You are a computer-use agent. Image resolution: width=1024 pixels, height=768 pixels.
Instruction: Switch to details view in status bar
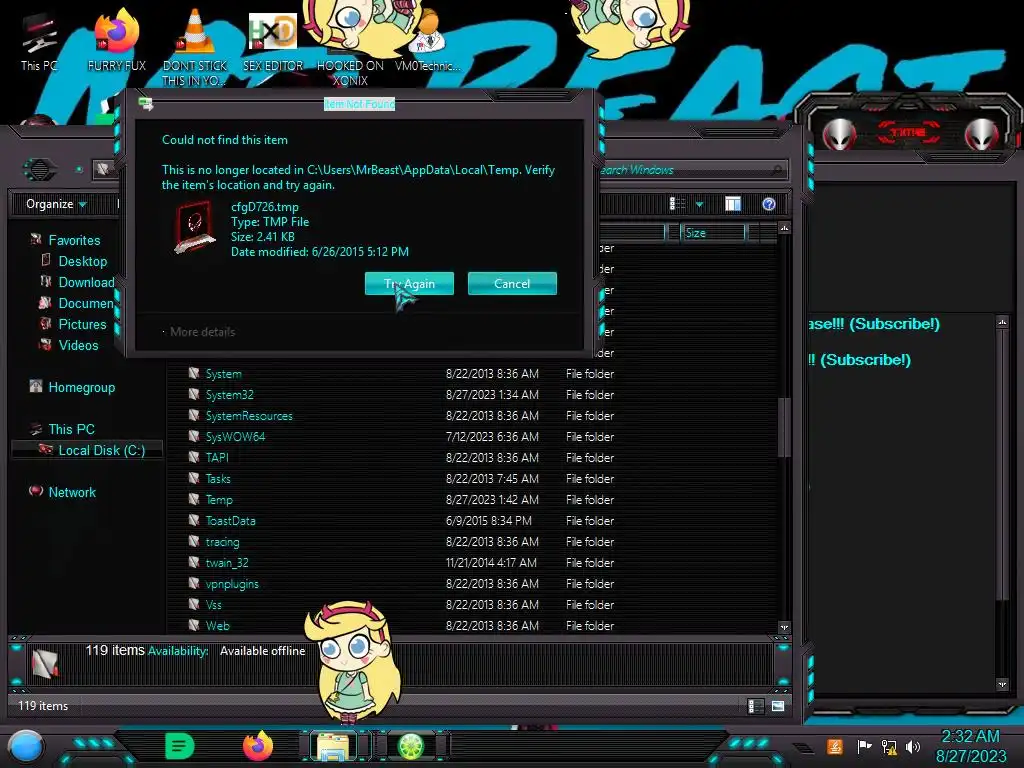point(756,706)
